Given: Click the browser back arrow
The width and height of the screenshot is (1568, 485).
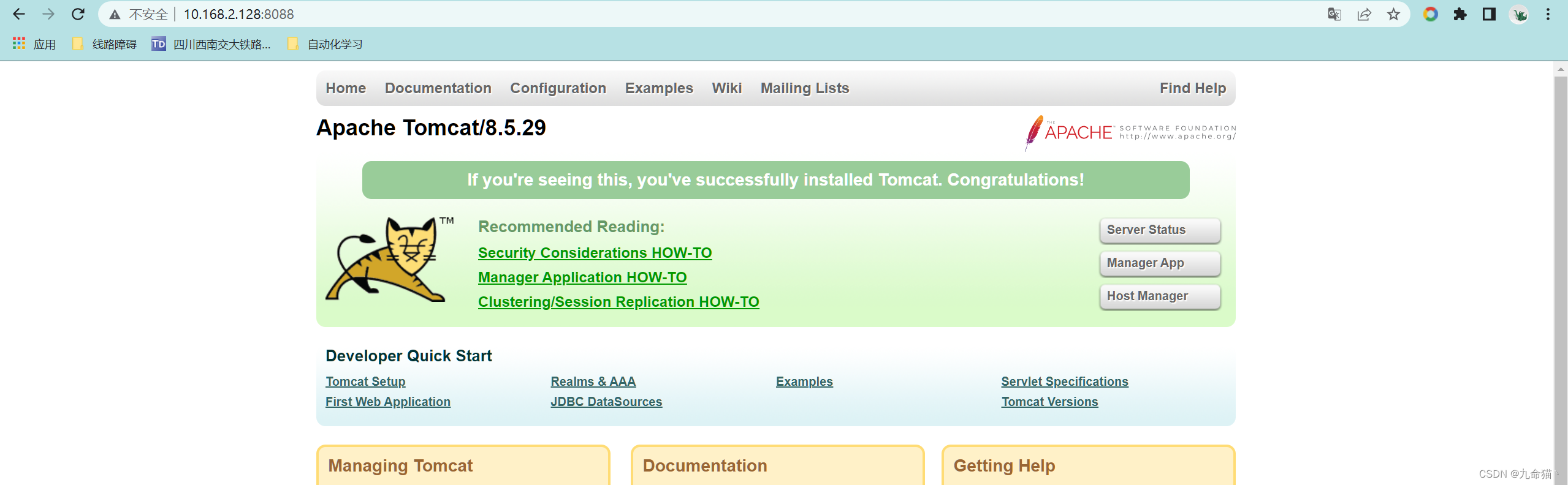Looking at the screenshot, I should (x=19, y=14).
